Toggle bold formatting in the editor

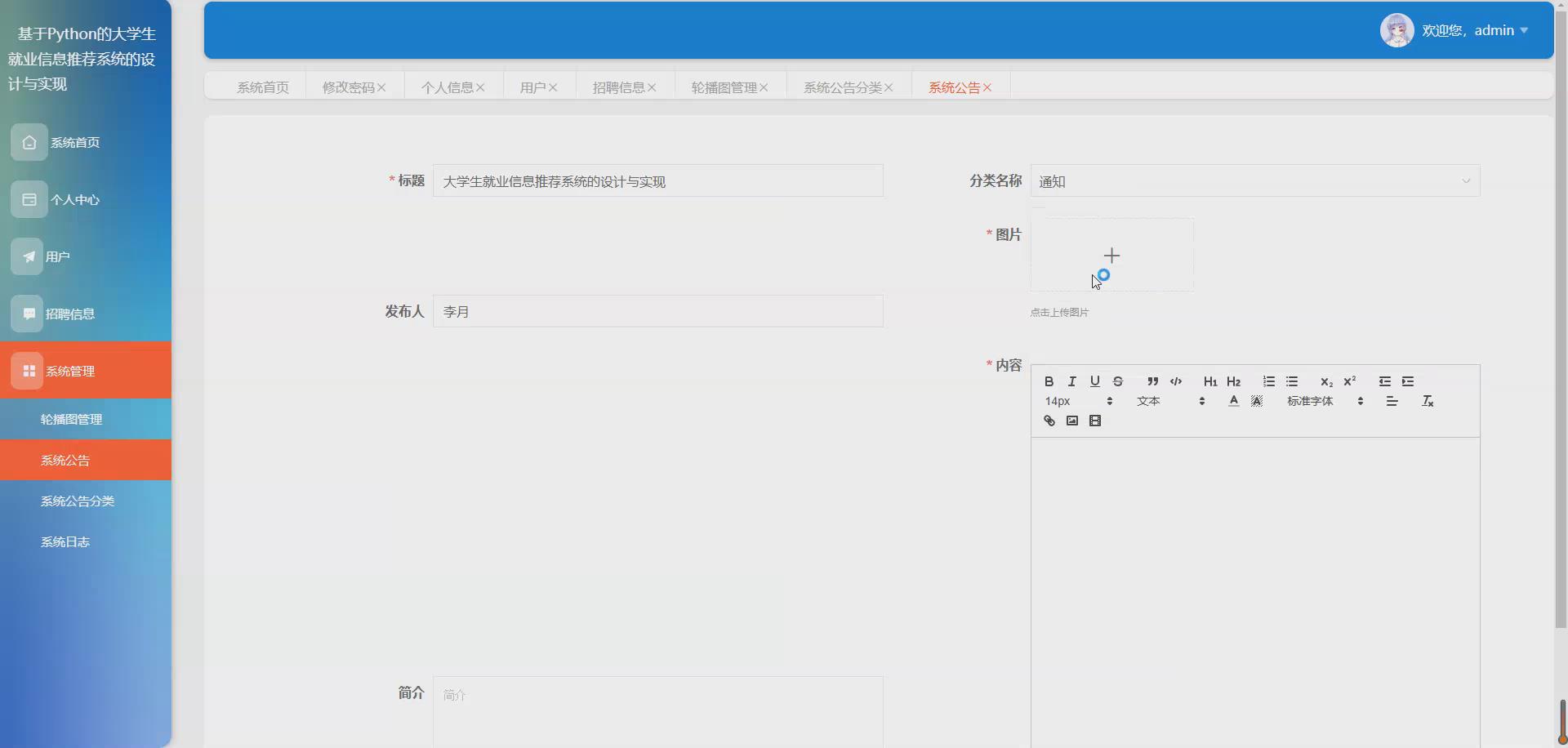(1049, 381)
